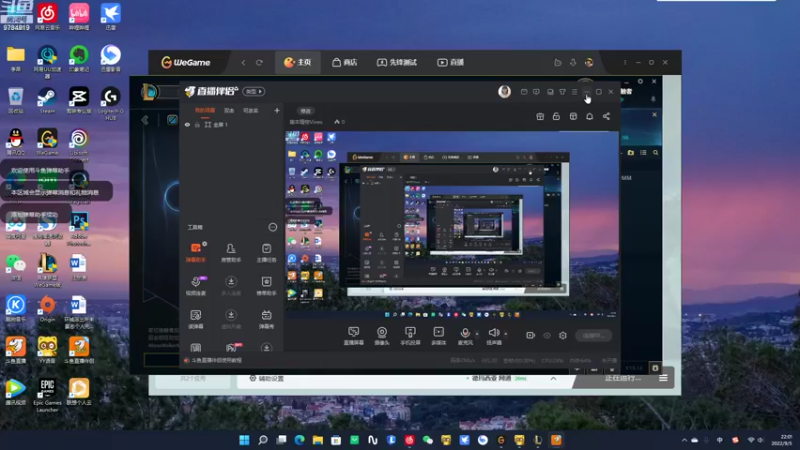The width and height of the screenshot is (800, 450).
Task: Open Windows Start menu
Action: pos(244,440)
